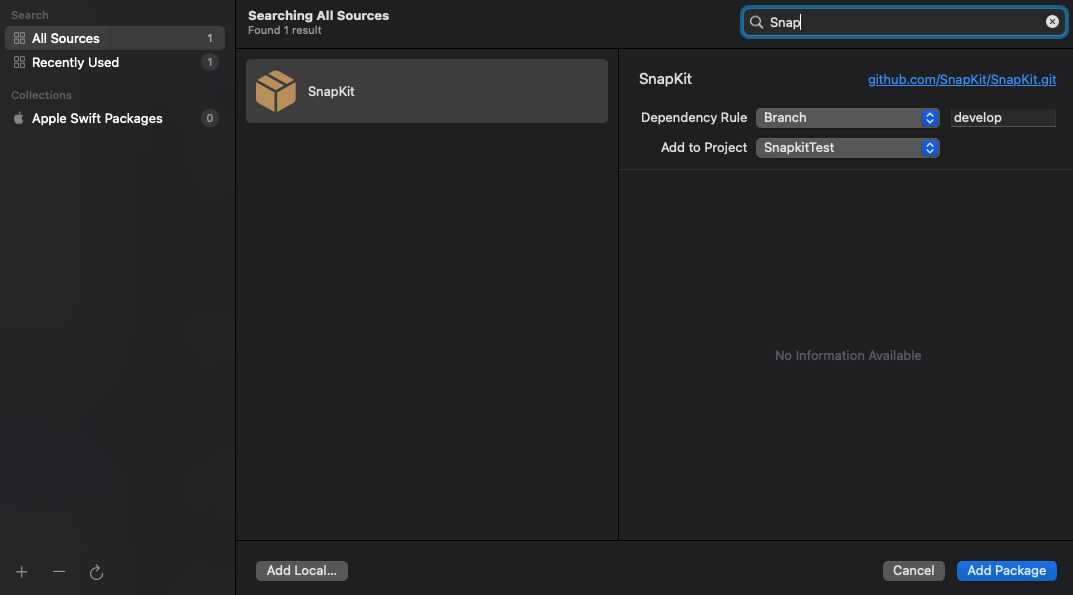This screenshot has height=595, width=1073.
Task: Click the plus icon to add collection
Action: [22, 572]
